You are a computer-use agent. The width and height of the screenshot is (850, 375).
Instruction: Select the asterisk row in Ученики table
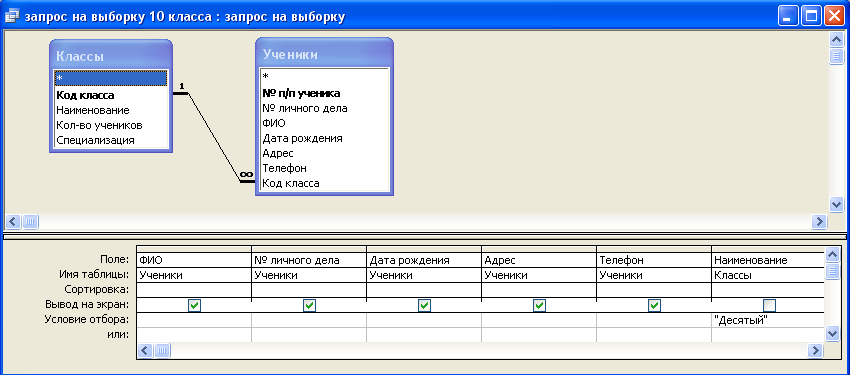[x=324, y=76]
